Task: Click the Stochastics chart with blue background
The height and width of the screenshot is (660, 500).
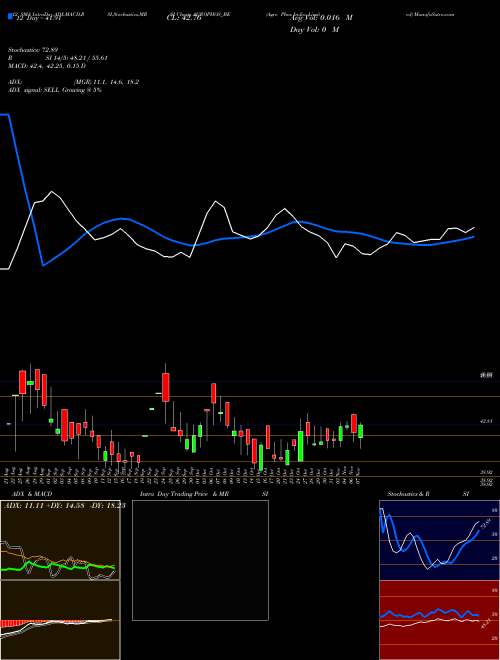Action: click(439, 540)
